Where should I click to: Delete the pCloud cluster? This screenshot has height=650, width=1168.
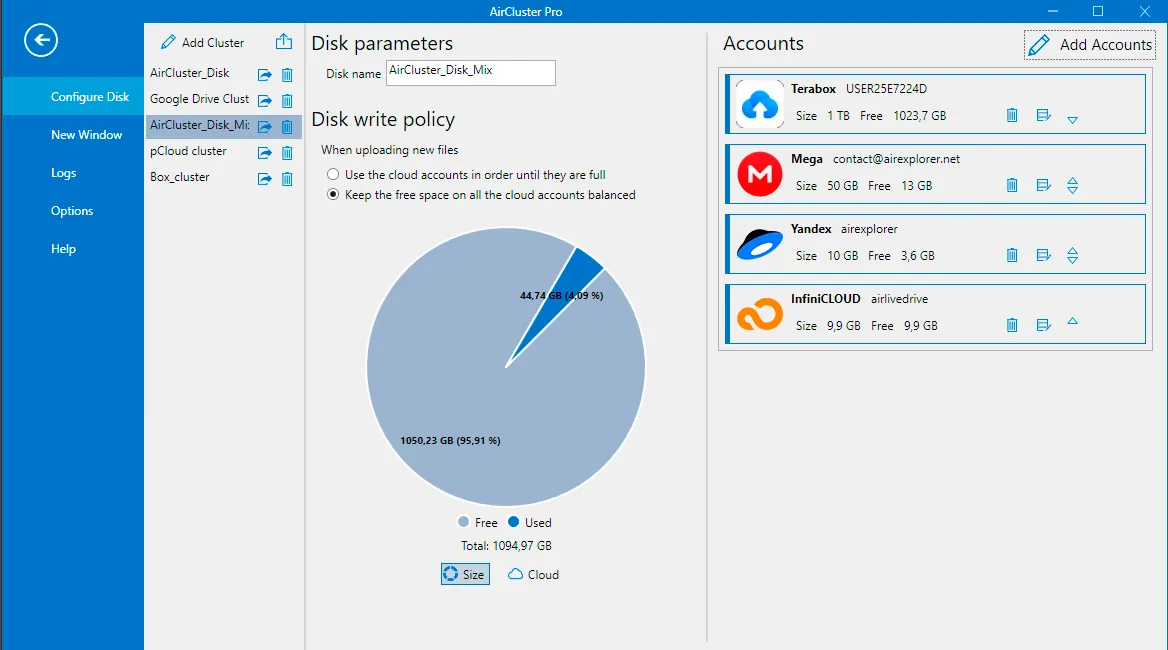pyautogui.click(x=287, y=153)
